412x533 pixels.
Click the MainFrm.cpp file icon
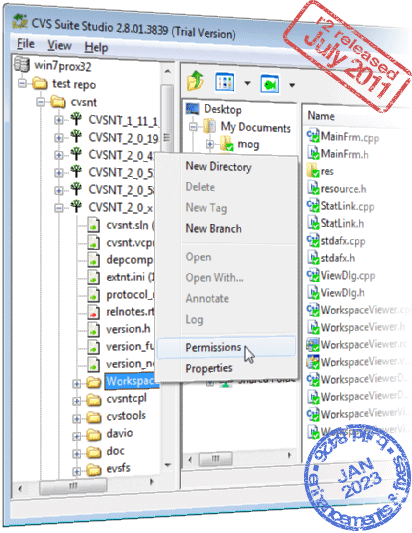313,135
